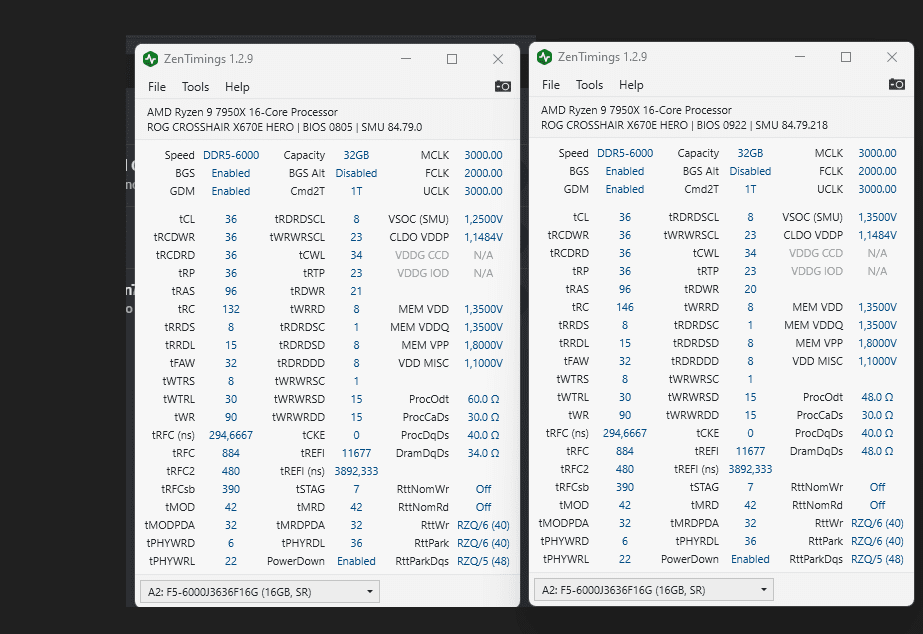Click the screenshot camera icon in left ZenTimings window
Screen dimensions: 923x634
pyautogui.click(x=503, y=87)
